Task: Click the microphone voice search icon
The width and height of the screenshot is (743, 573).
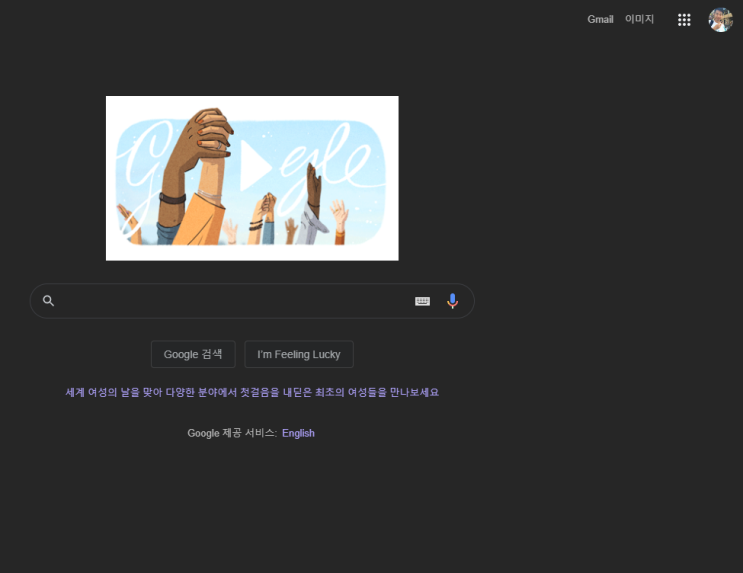Action: coord(453,301)
